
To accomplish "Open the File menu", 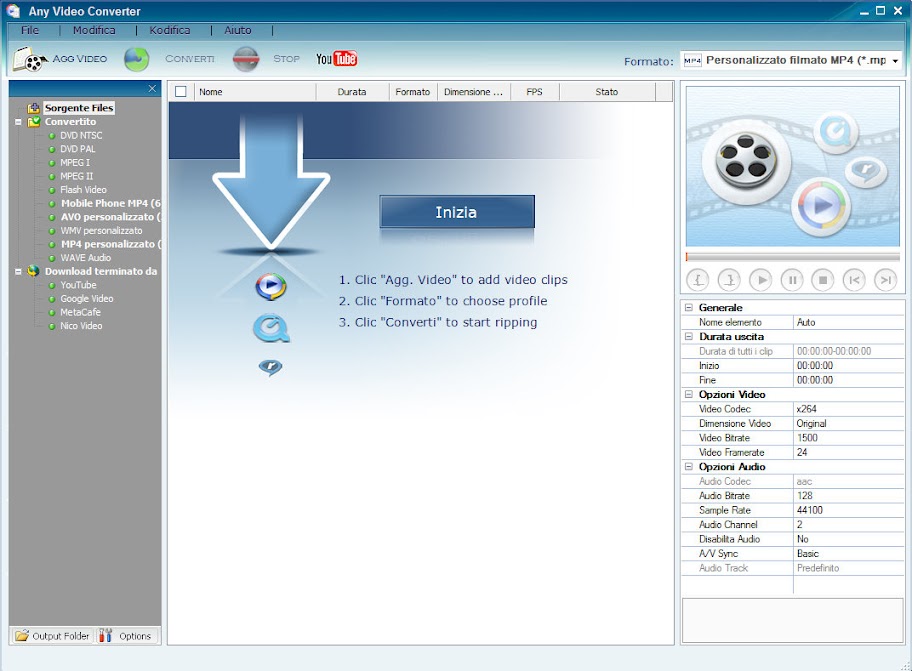I will pyautogui.click(x=30, y=30).
